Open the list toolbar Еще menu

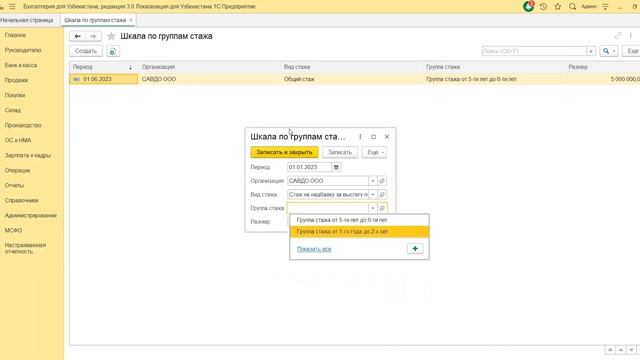tap(631, 51)
